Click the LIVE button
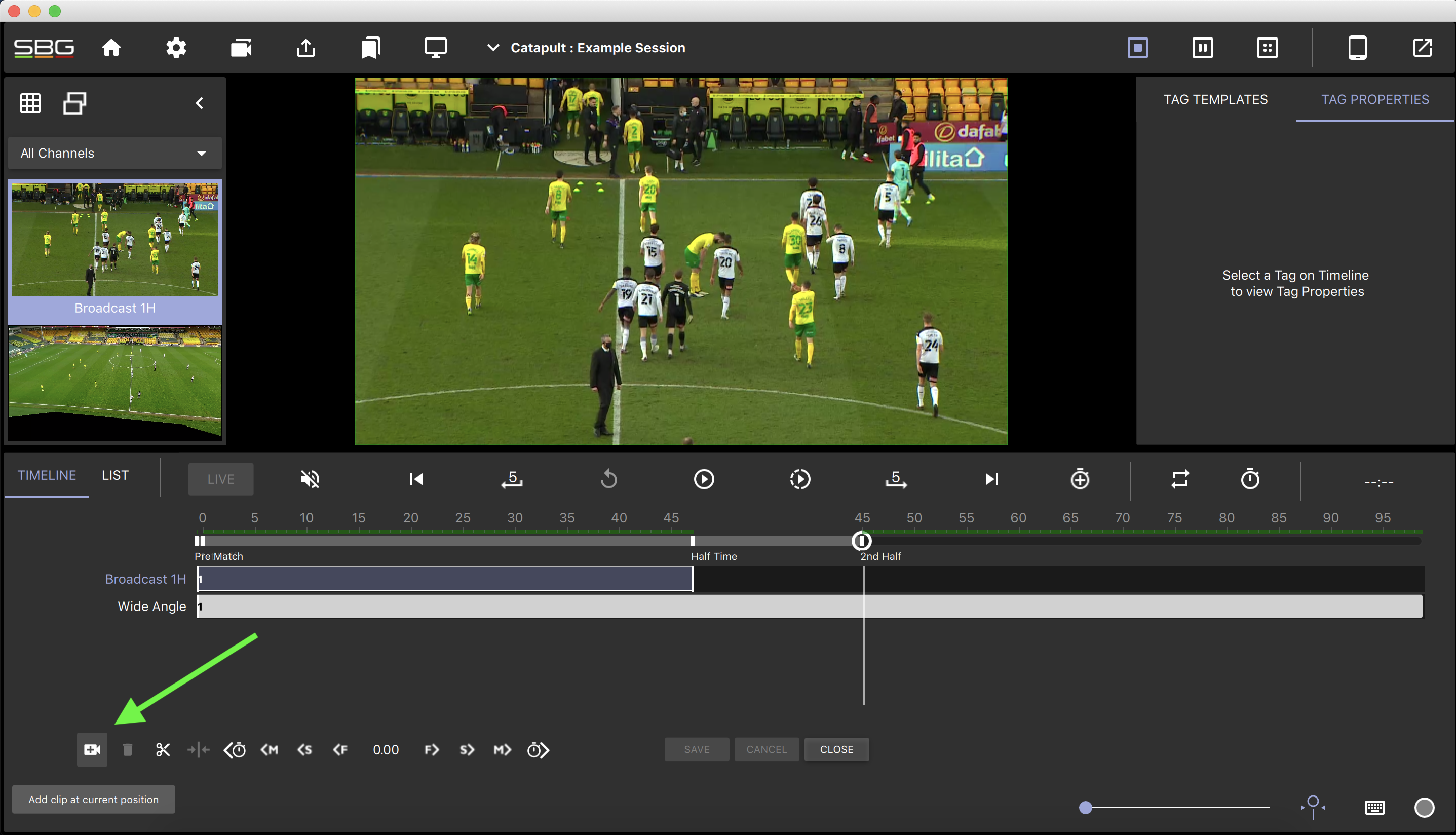The image size is (1456, 835). pyautogui.click(x=221, y=479)
